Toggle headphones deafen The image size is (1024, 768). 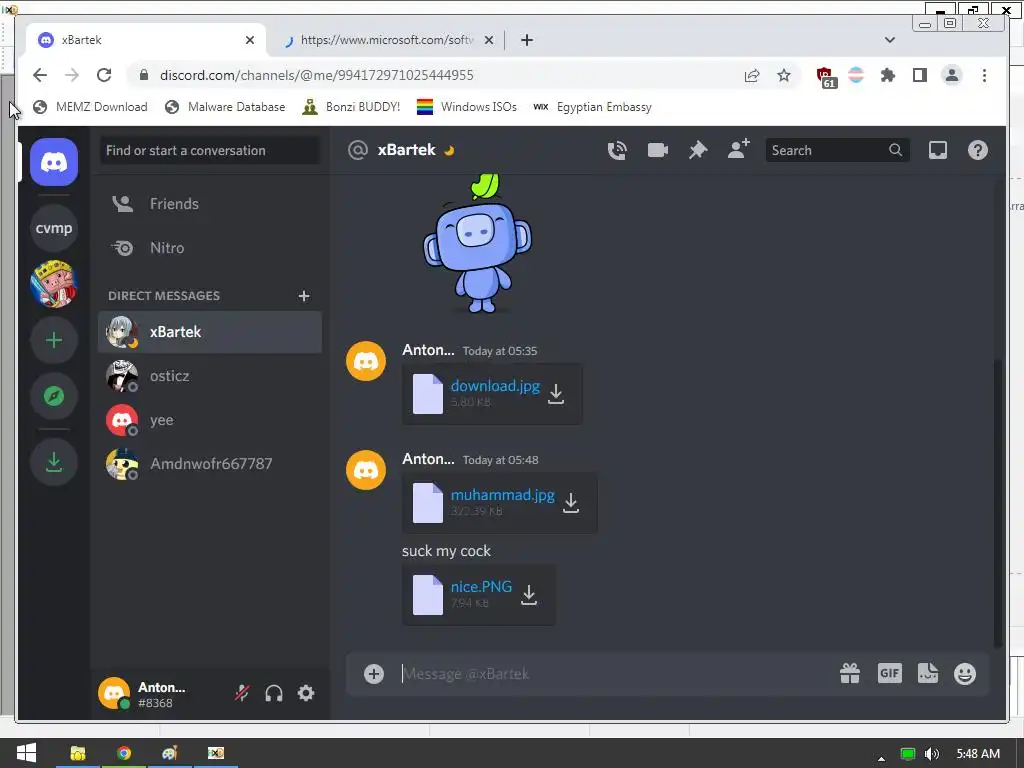coord(274,693)
